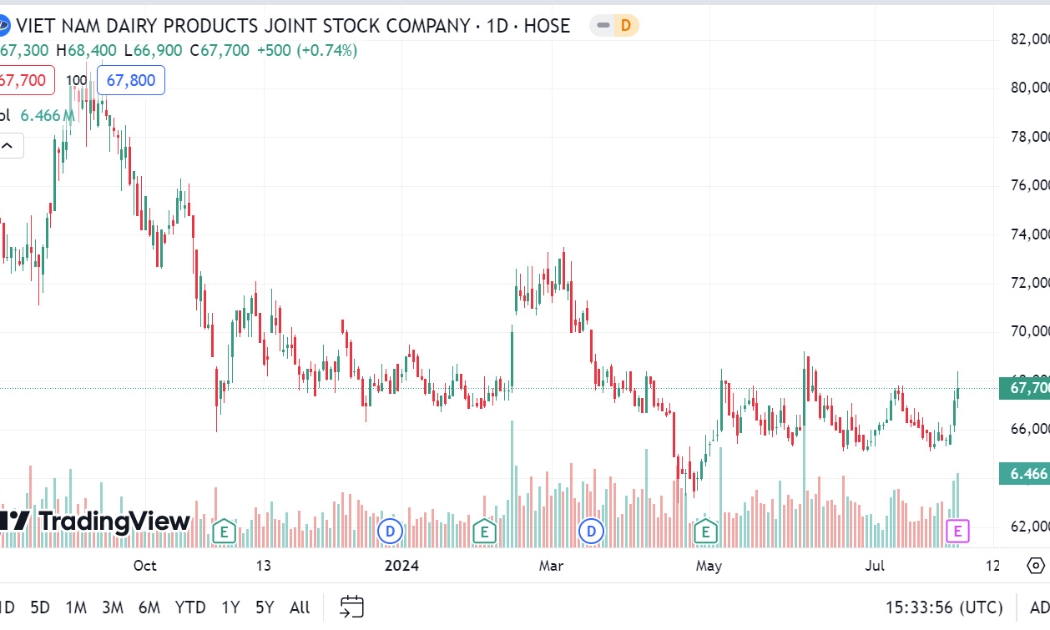Click the 67,700 current price axis label
The height and width of the screenshot is (630, 1050).
coord(1025,388)
